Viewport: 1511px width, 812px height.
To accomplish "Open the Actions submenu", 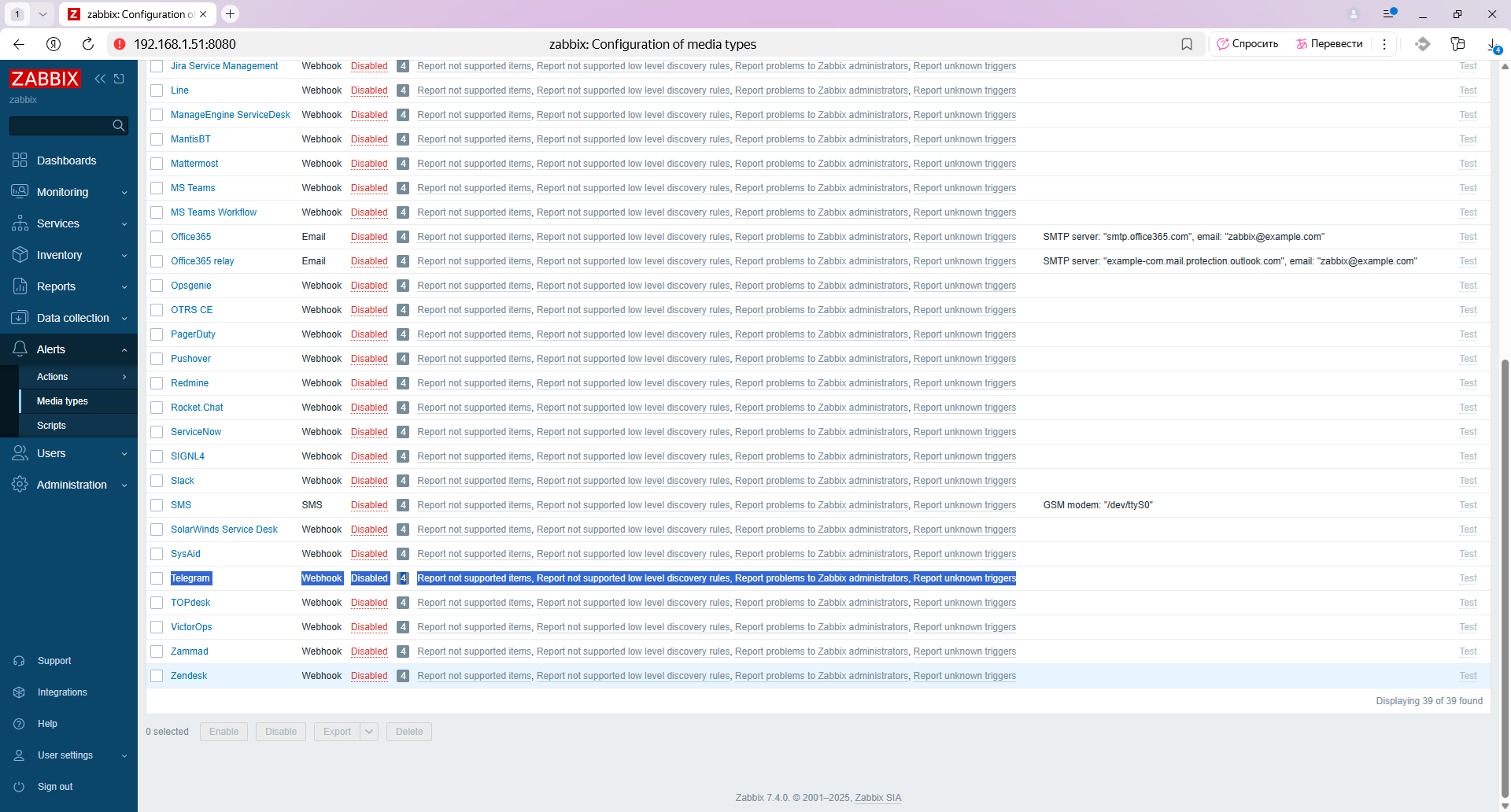I will pos(79,377).
